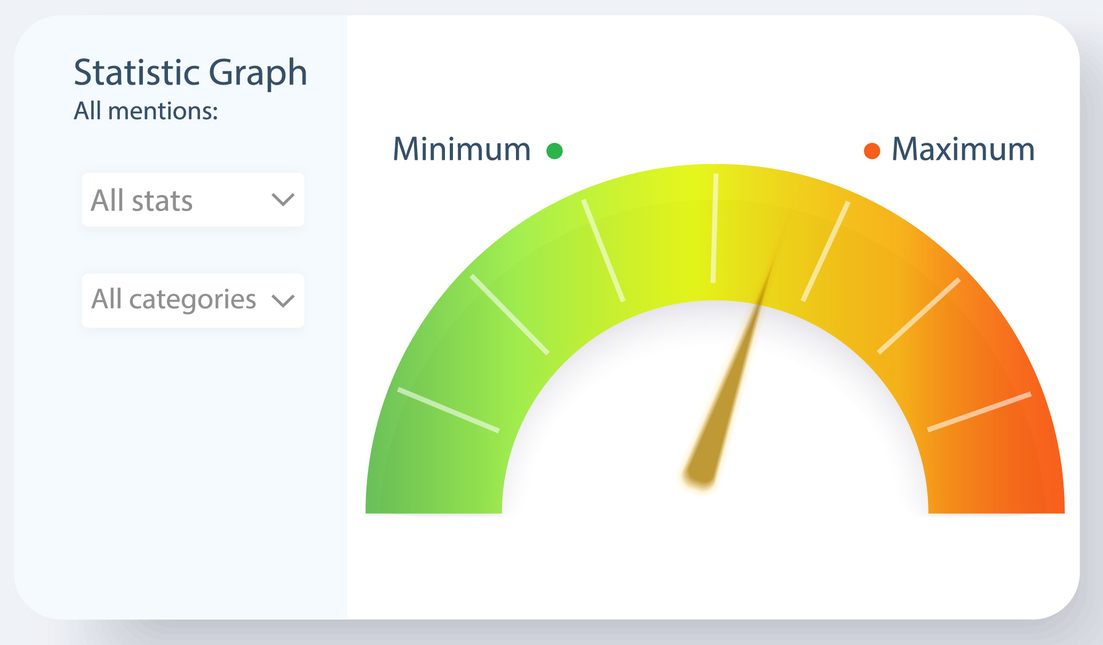The height and width of the screenshot is (645, 1103).
Task: Click the Minimum legend label
Action: 461,150
